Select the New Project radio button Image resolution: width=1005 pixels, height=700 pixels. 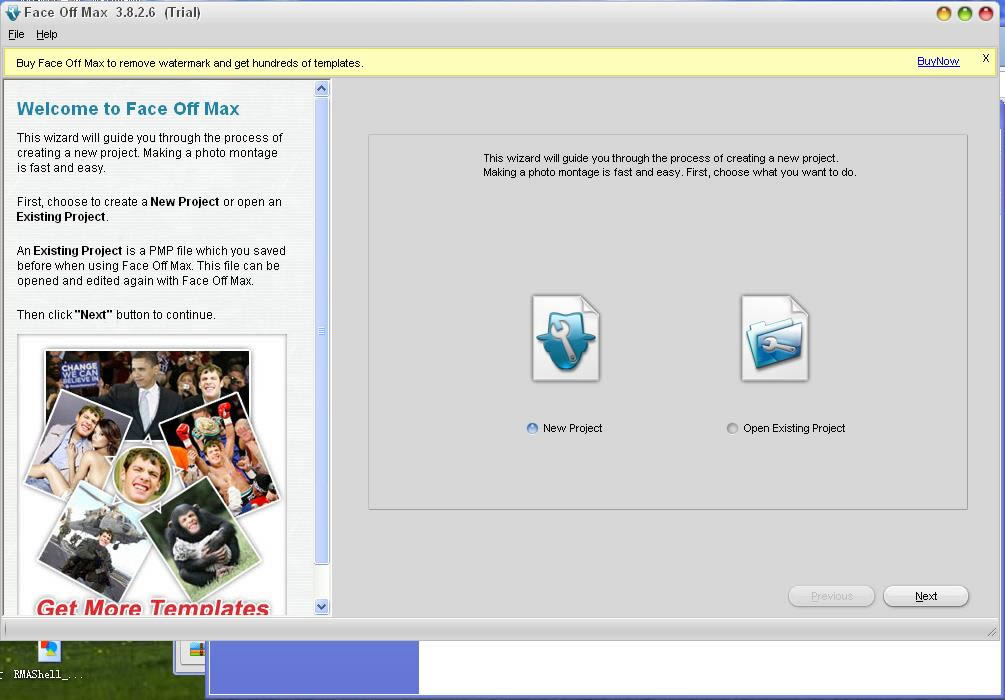(532, 428)
